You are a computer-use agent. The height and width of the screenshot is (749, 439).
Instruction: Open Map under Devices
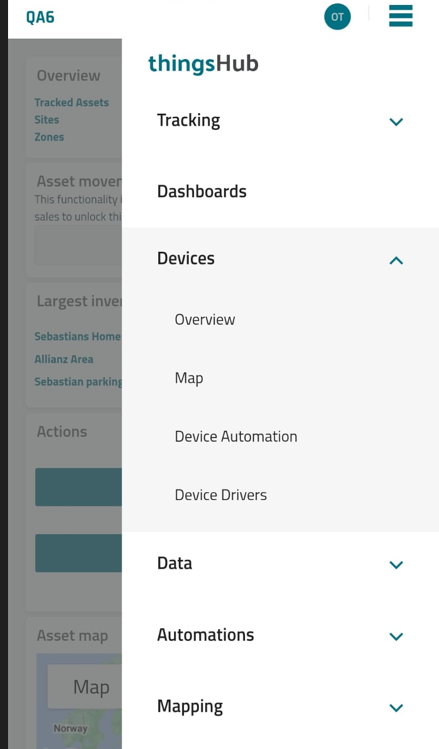[x=280, y=378]
